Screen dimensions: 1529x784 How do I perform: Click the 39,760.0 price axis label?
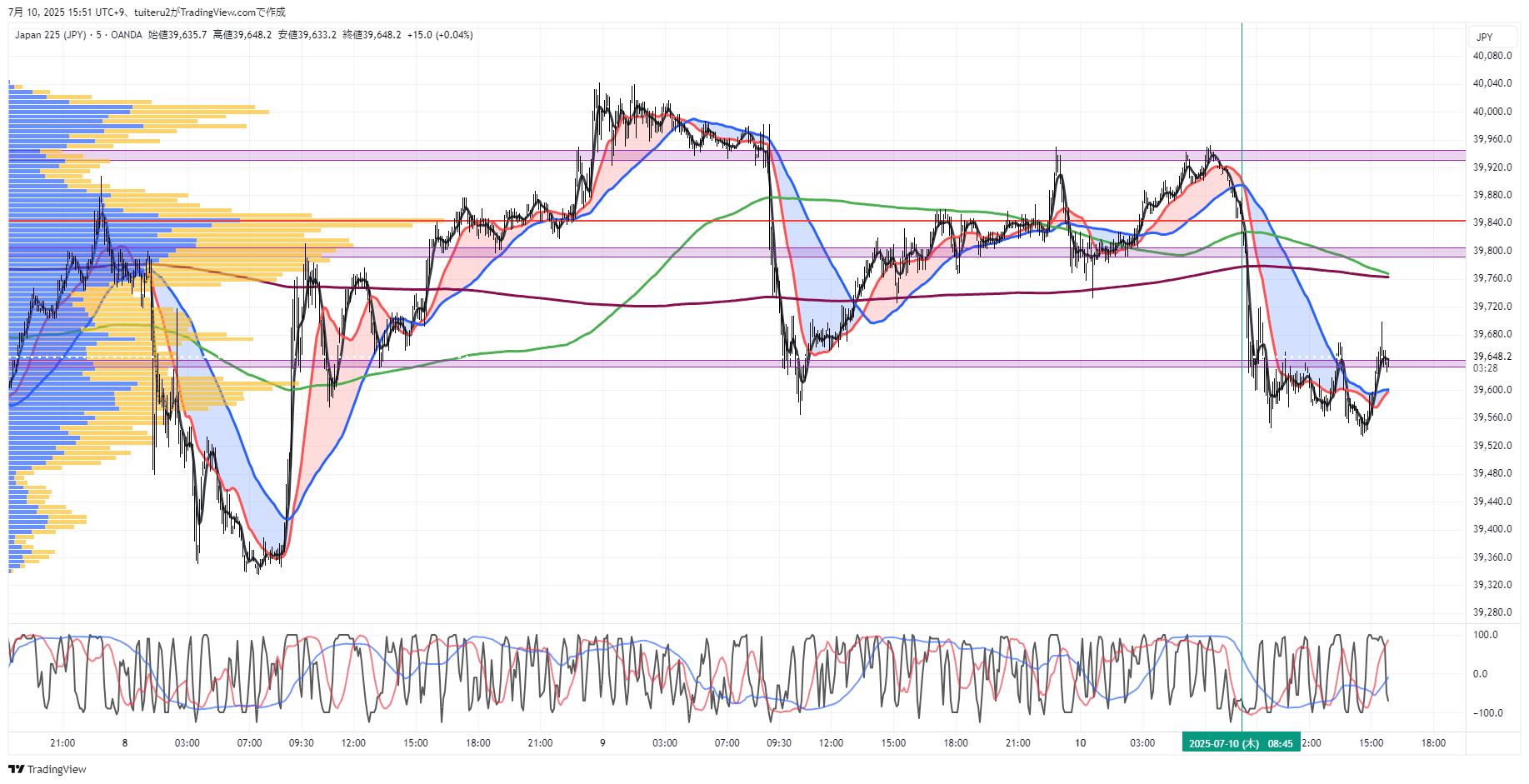[1492, 278]
